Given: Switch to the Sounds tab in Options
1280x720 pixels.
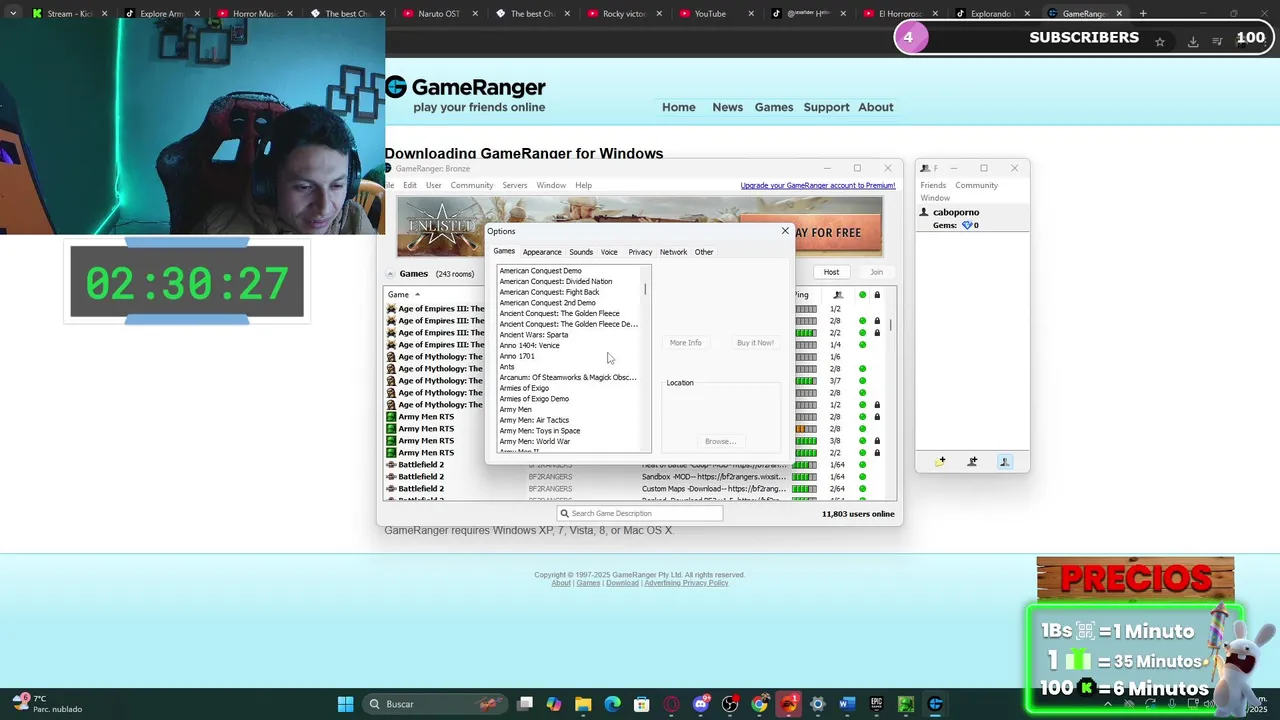Looking at the screenshot, I should (x=581, y=252).
